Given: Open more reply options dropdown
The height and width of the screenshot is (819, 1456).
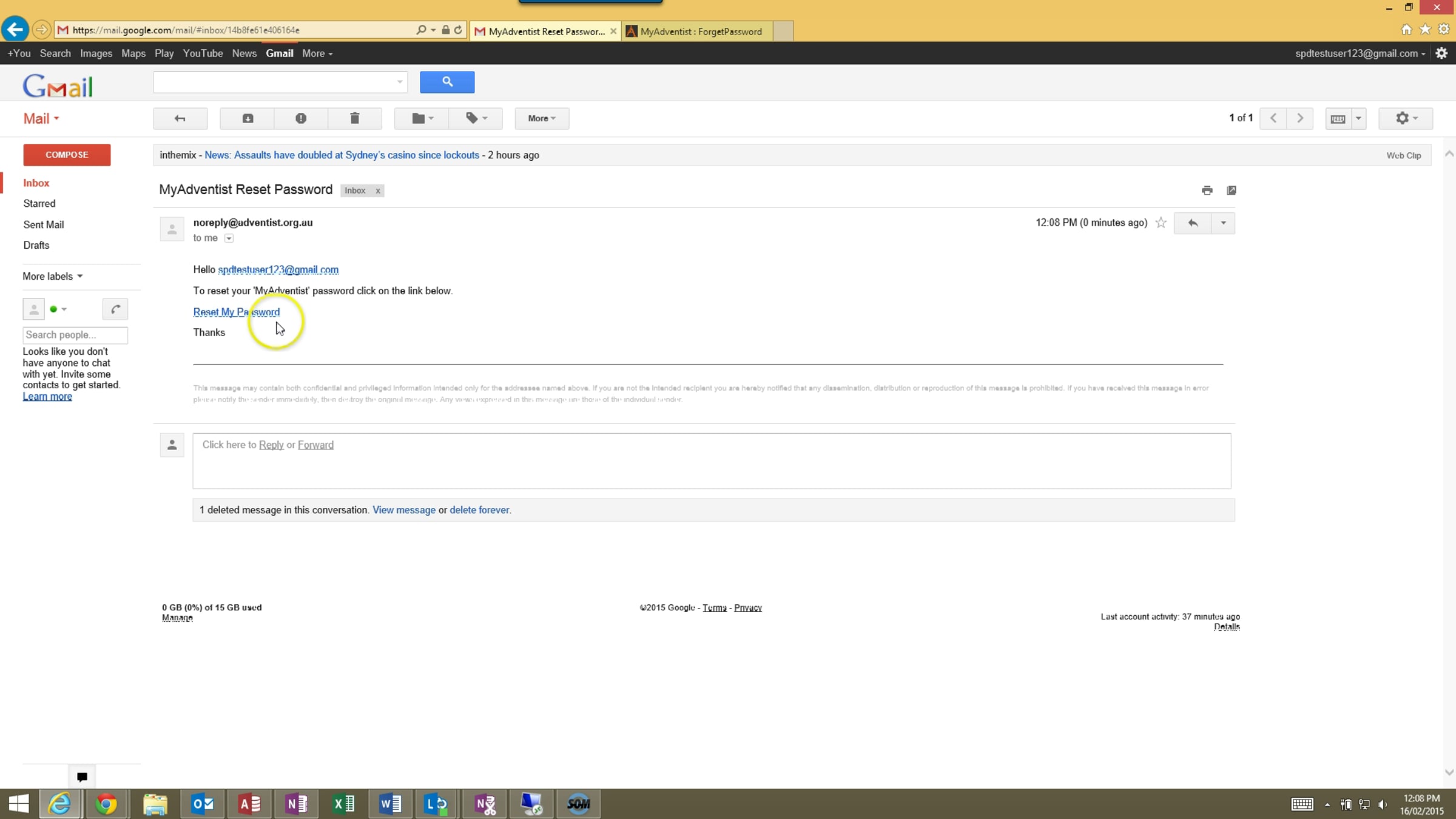Looking at the screenshot, I should 1223,223.
